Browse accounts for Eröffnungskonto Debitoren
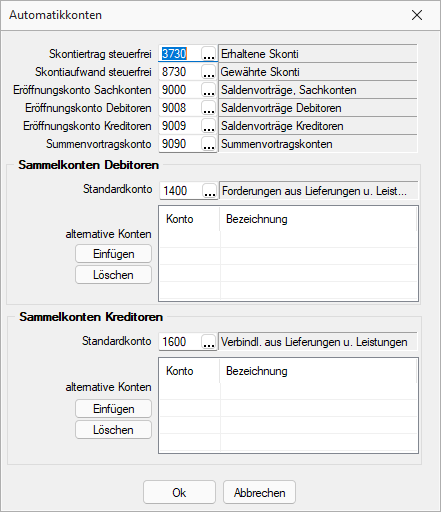This screenshot has height=512, width=441. (x=209, y=108)
